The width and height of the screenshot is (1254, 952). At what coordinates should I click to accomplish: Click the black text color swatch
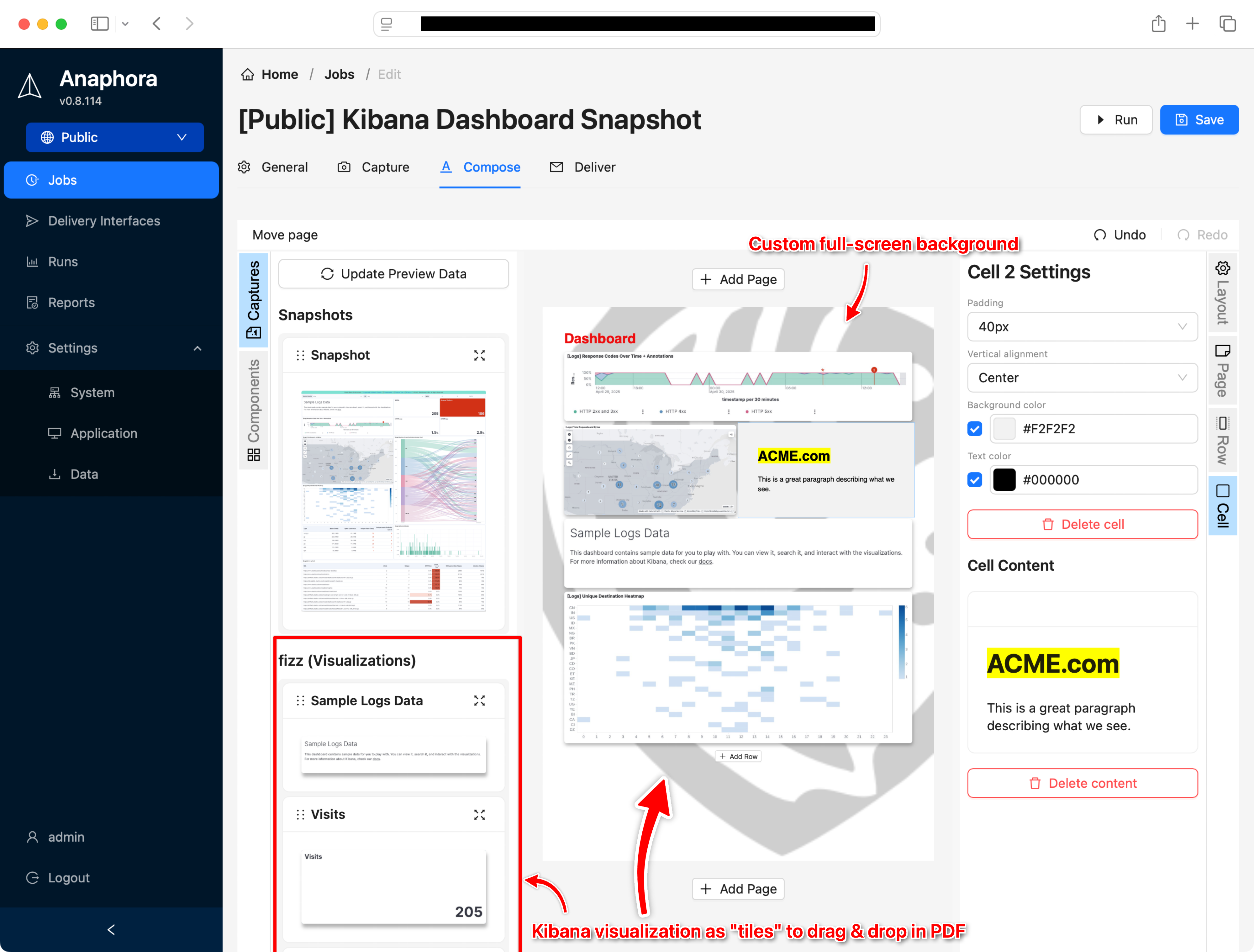point(1004,480)
